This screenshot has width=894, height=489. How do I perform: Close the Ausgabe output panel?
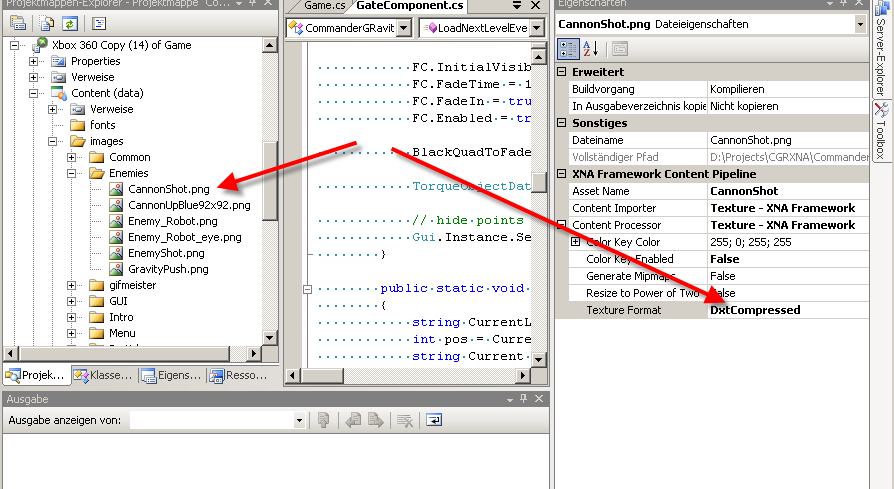click(539, 398)
